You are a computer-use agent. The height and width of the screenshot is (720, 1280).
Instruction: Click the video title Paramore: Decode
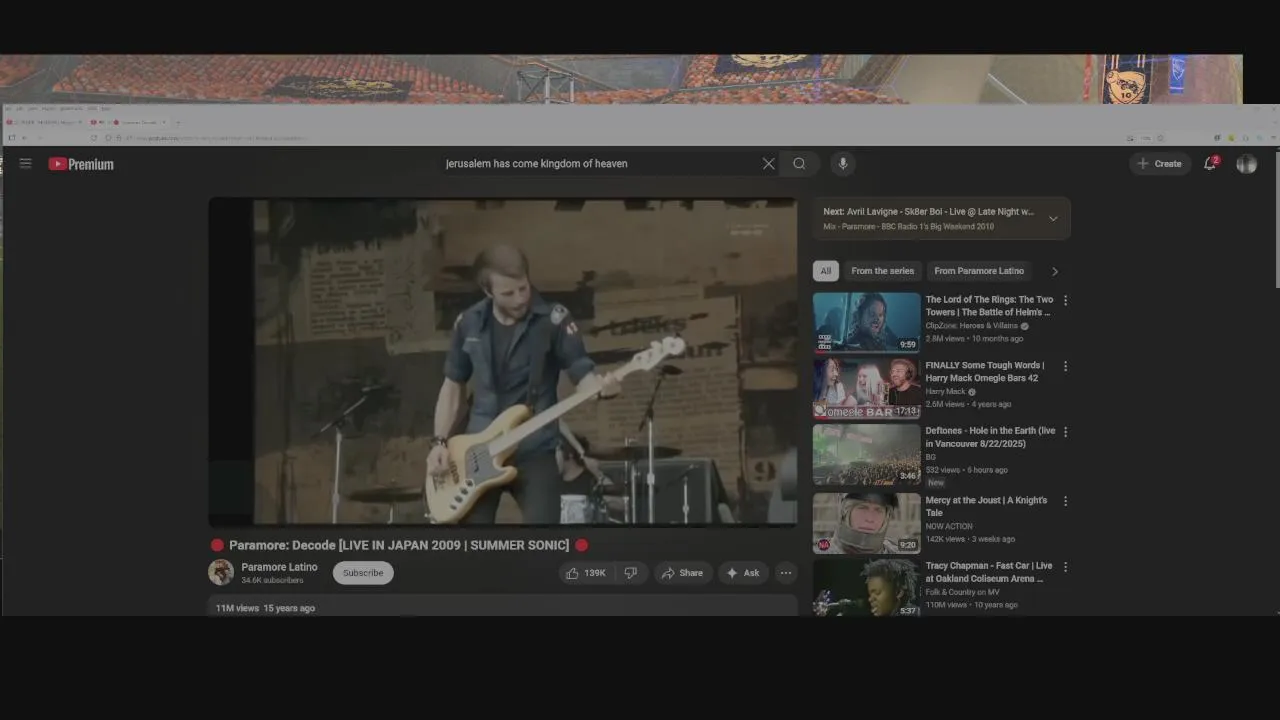[x=399, y=545]
